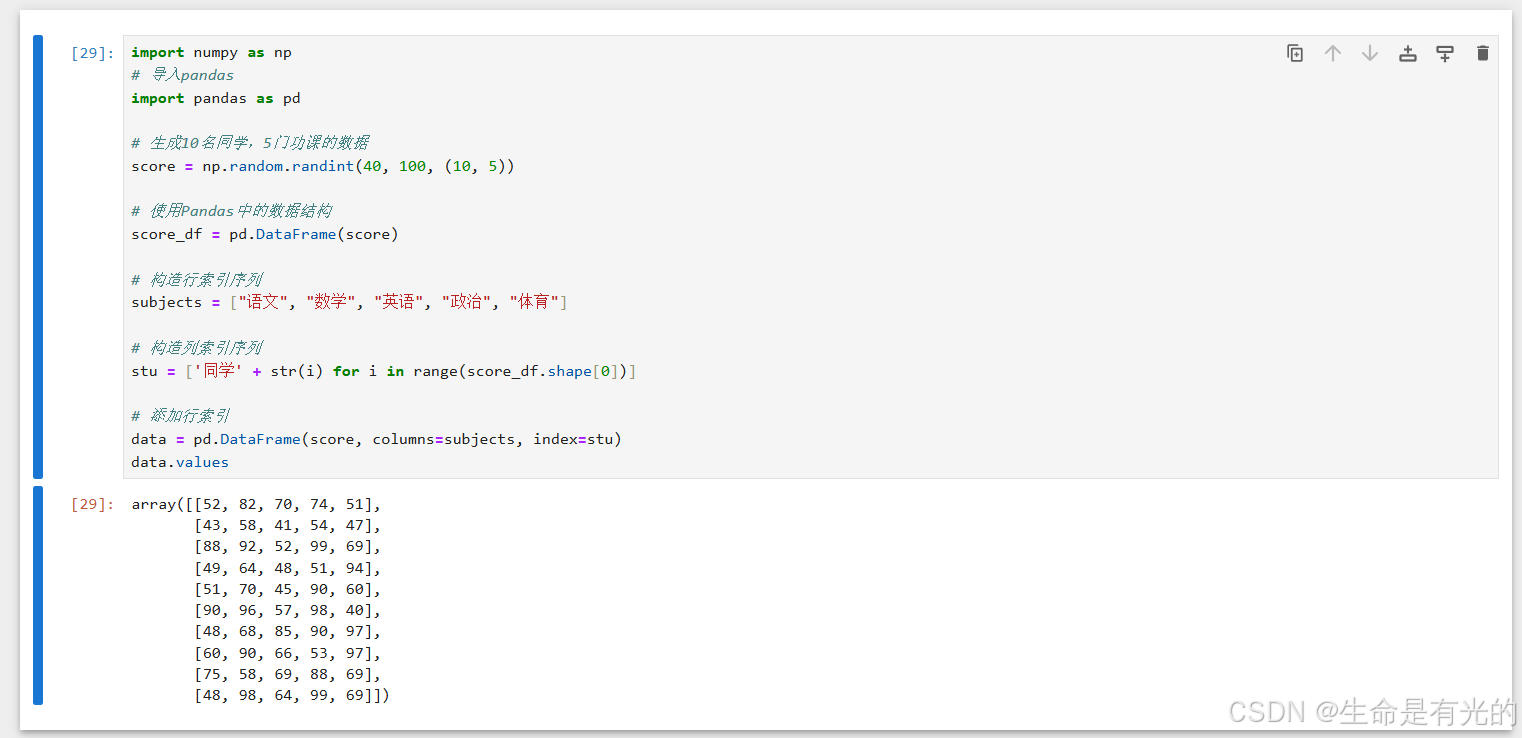Screen dimensions: 1522x738
Task: Click the comment '# 构造列索引序列'
Action: [196, 347]
